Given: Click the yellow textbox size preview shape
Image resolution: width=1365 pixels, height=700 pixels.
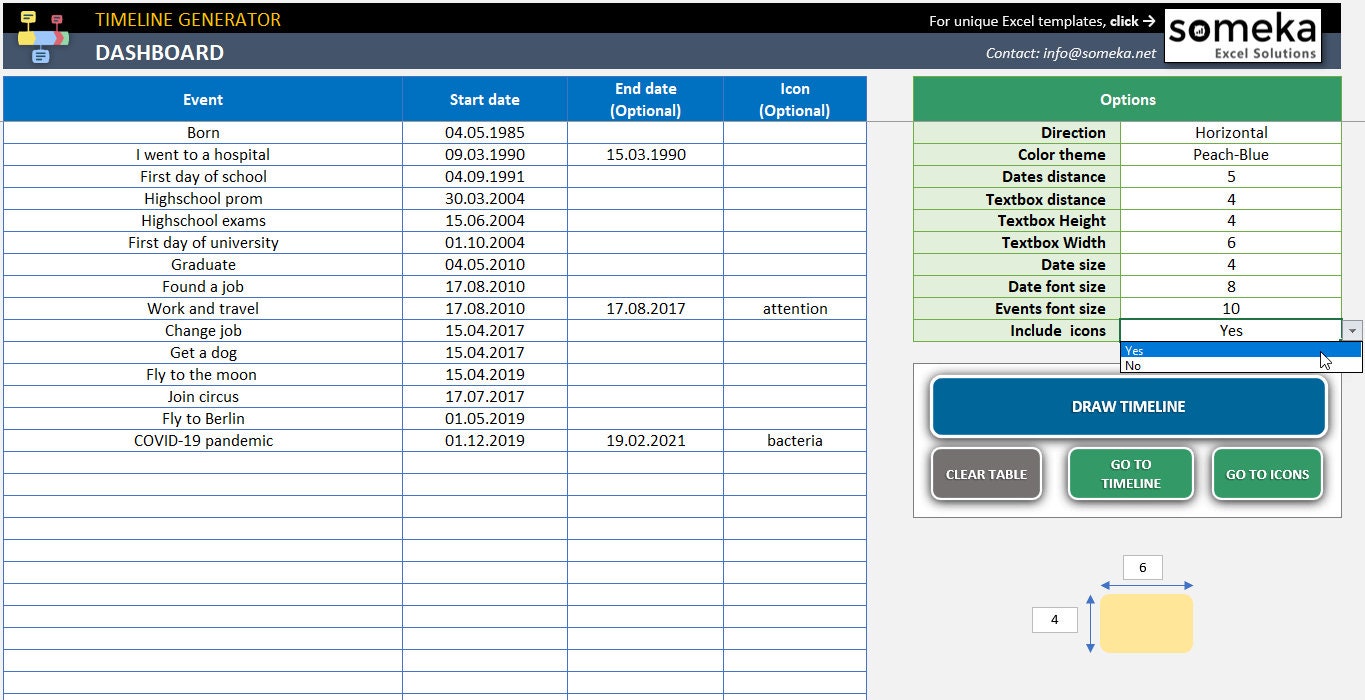Looking at the screenshot, I should tap(1146, 622).
